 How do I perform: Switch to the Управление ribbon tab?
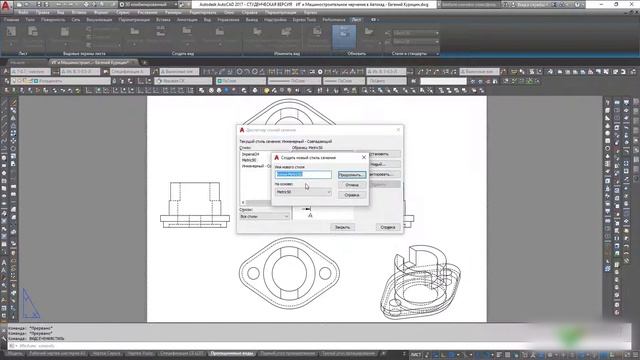coord(228,20)
